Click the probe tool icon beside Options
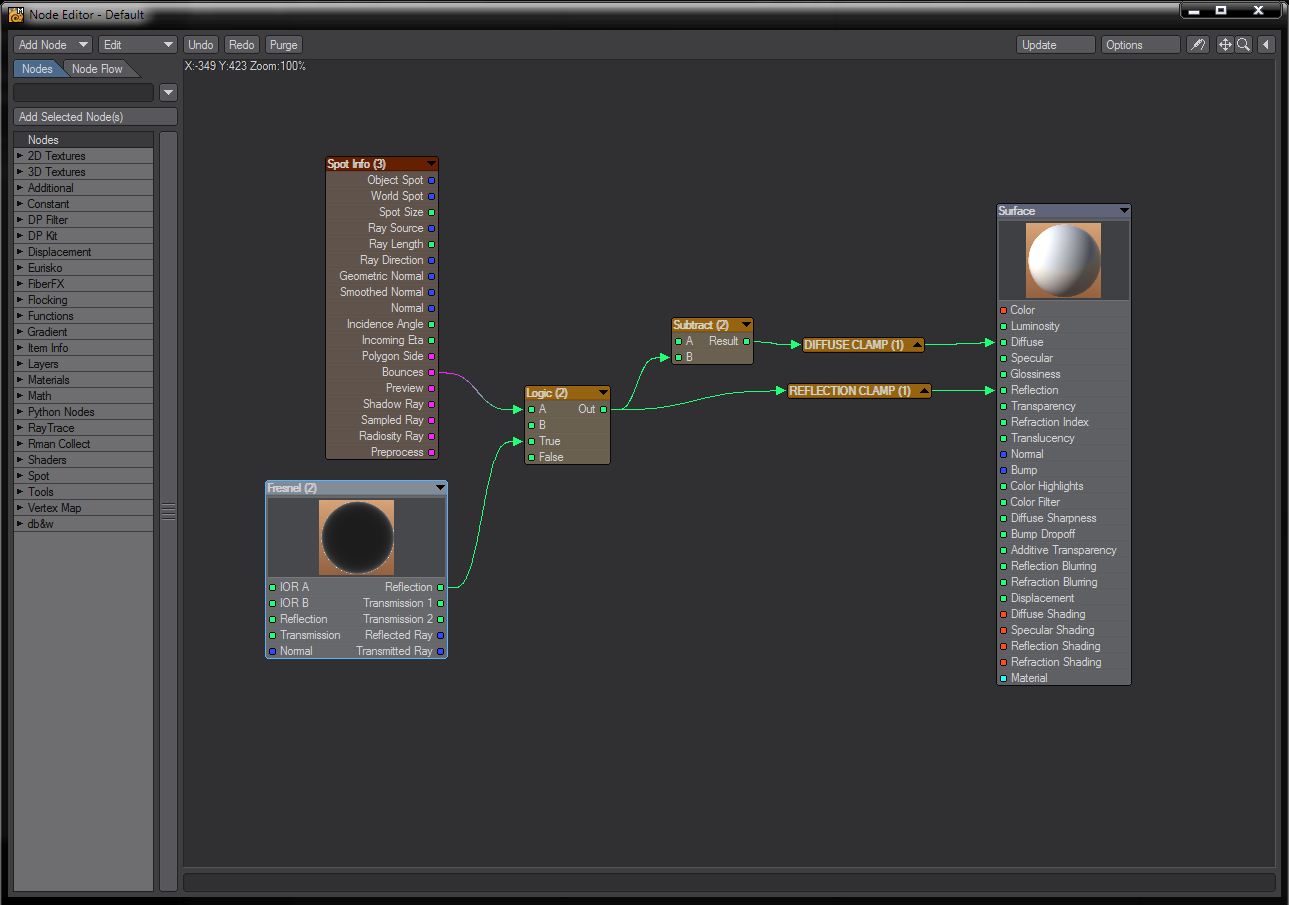Image resolution: width=1289 pixels, height=905 pixels. click(1197, 45)
